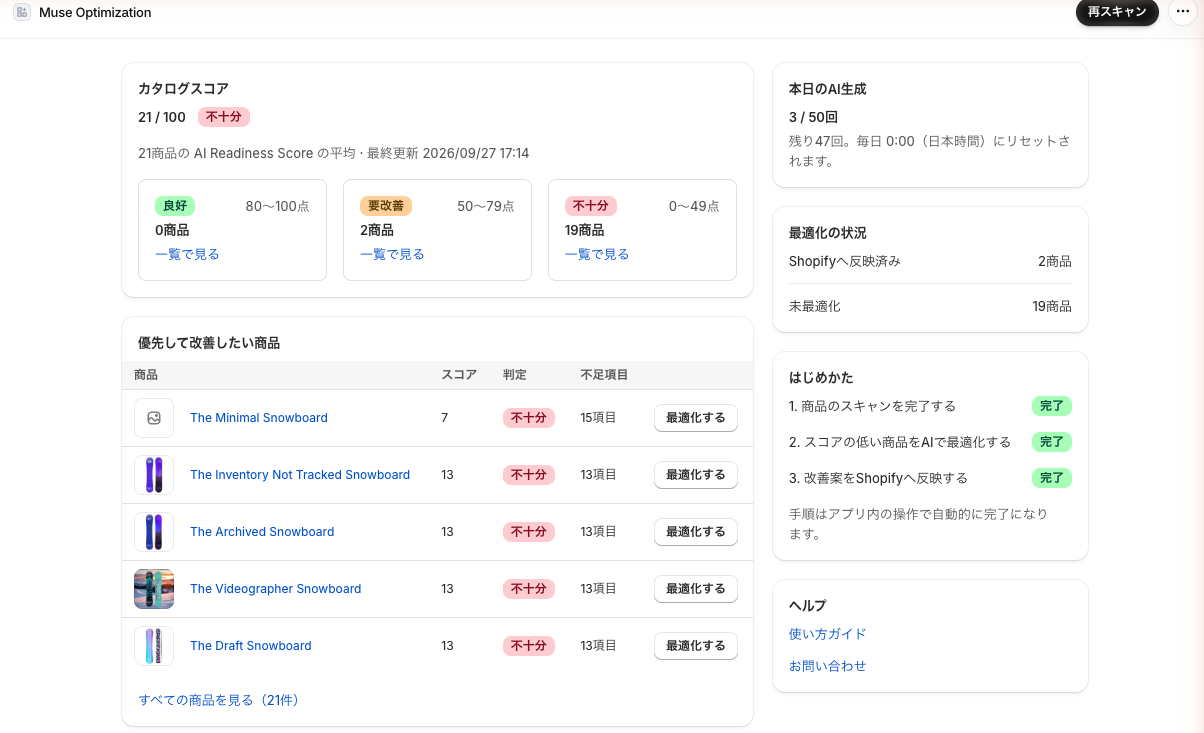Open The Minimal Snowboard product link
Screen dimensions: 1204x733
259,418
